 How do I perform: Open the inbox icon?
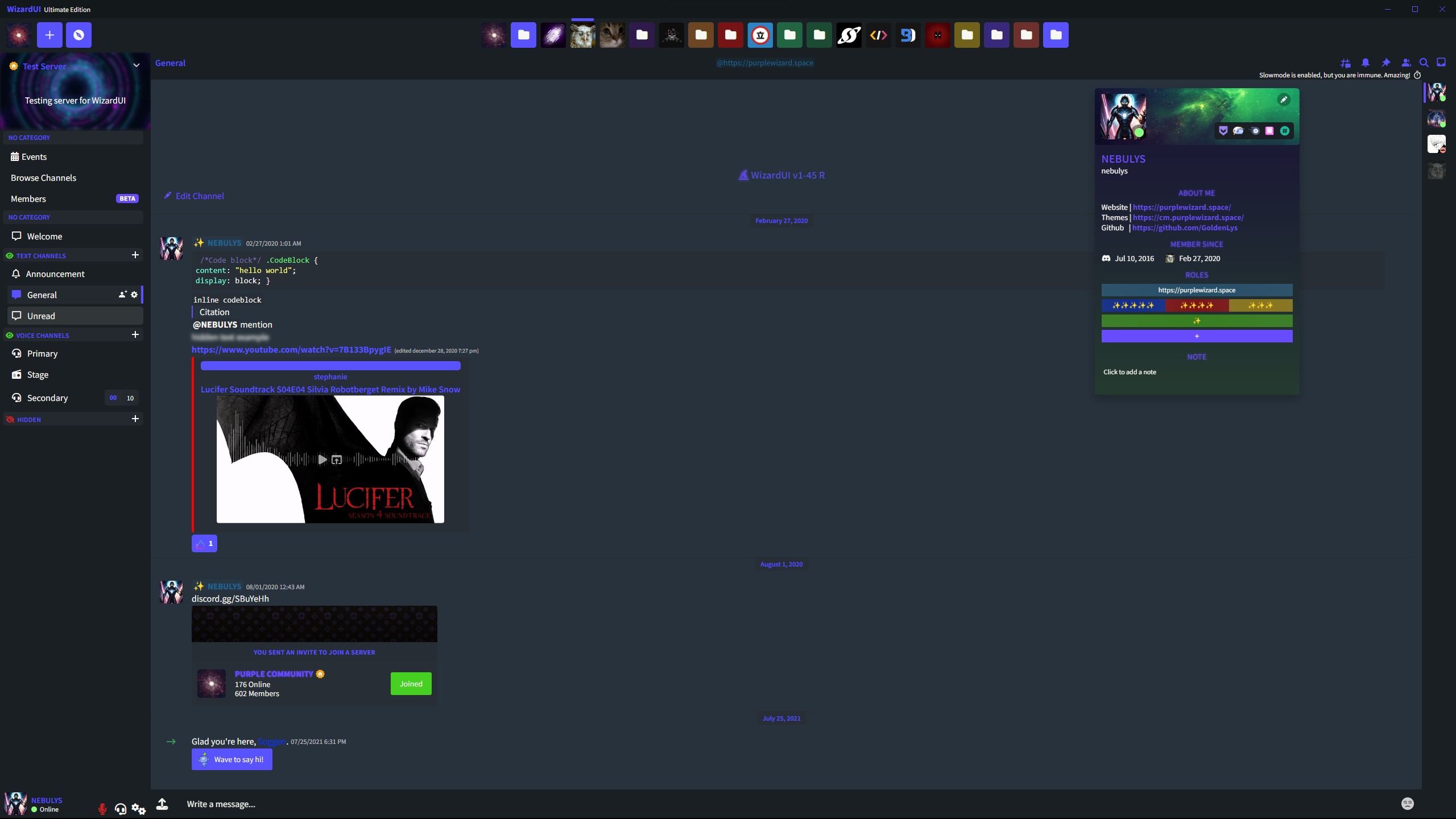point(1441,63)
